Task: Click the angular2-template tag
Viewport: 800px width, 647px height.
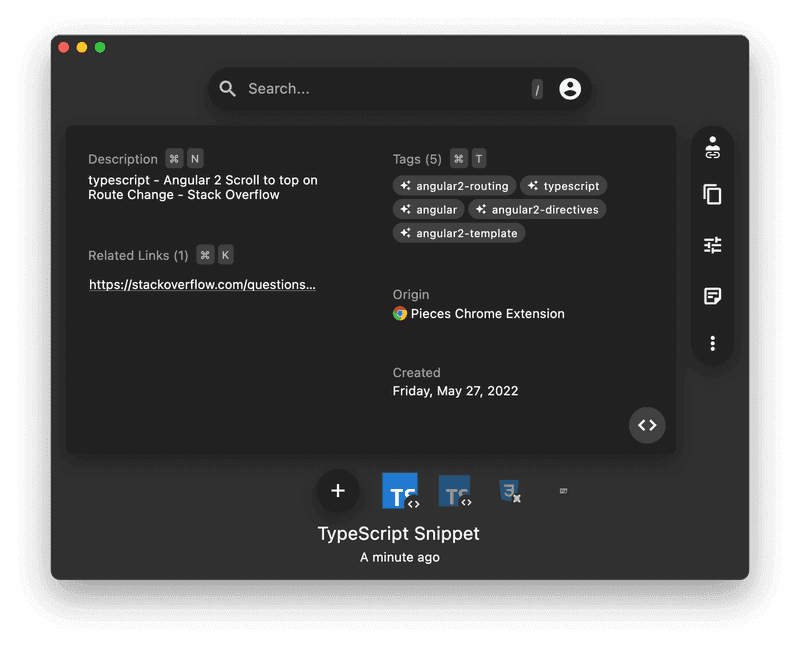Action: point(459,233)
